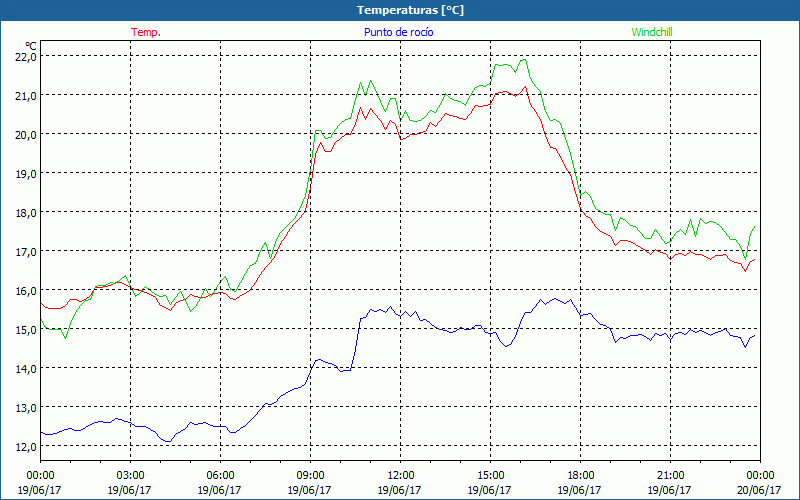Click the green Windchill legend label
This screenshot has height=500, width=800.
tap(652, 32)
